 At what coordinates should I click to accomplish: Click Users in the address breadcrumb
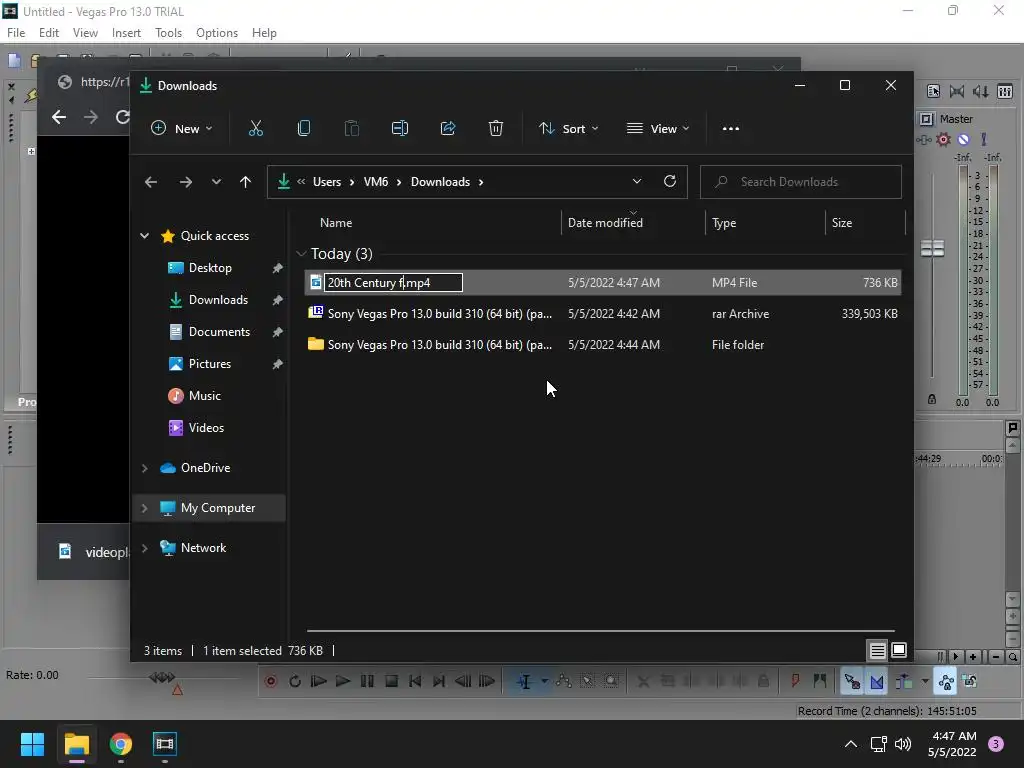coord(327,182)
